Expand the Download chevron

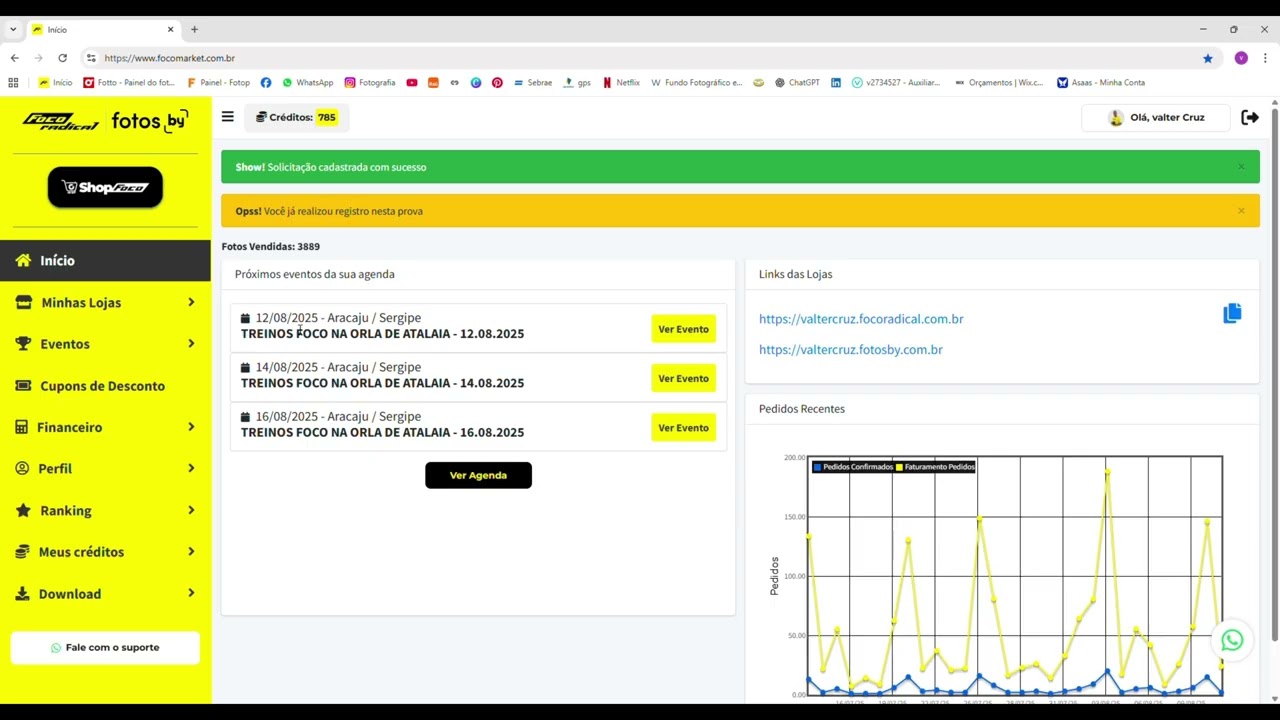click(x=191, y=594)
